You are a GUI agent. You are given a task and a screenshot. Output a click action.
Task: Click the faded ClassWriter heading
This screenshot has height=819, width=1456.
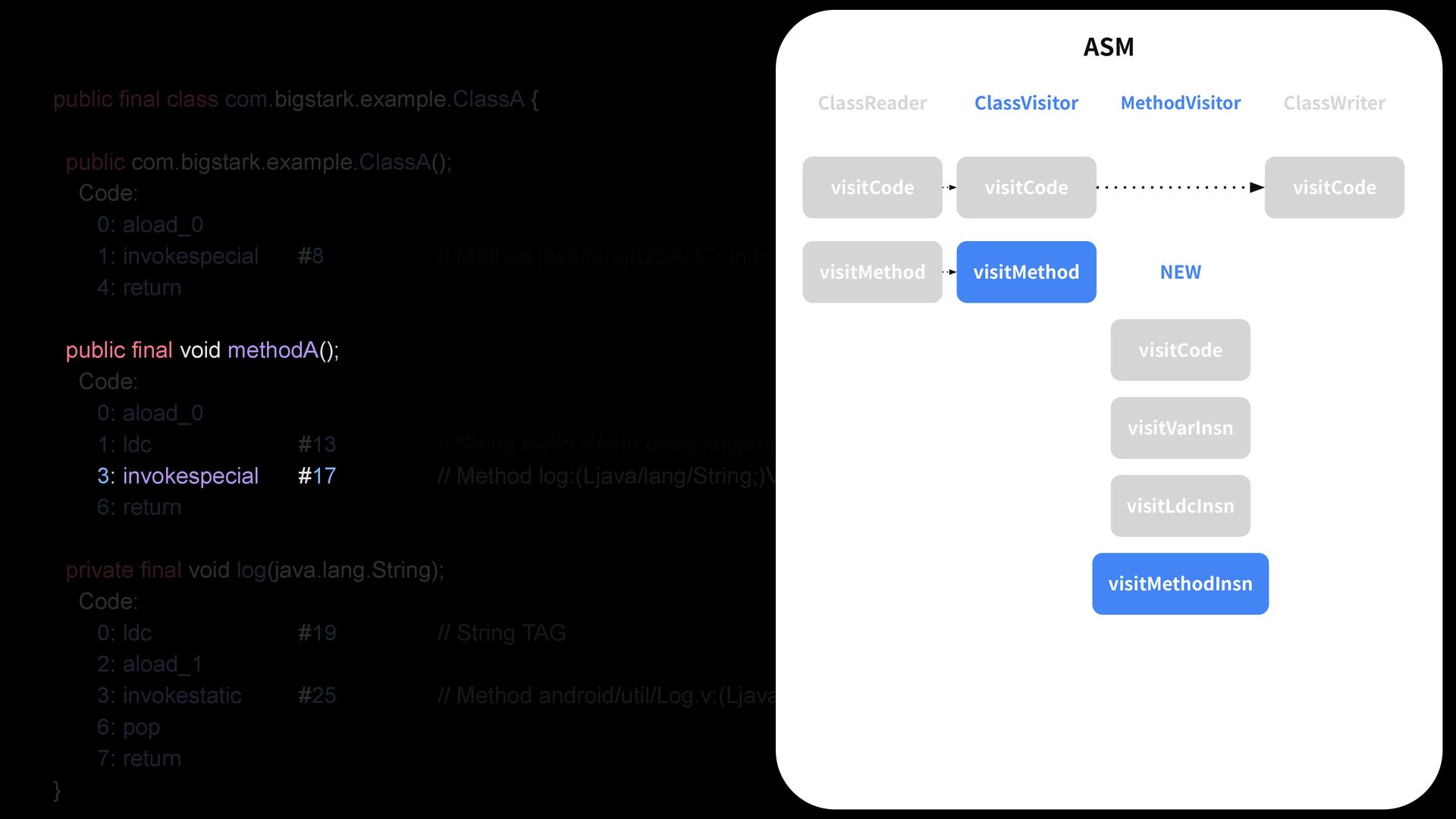(1334, 103)
